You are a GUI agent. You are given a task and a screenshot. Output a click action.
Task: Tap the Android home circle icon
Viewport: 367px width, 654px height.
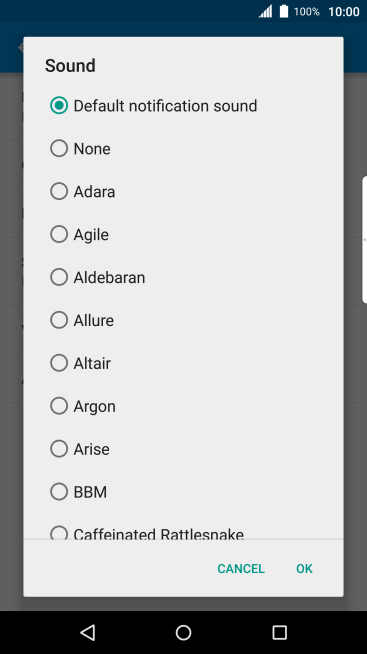click(x=184, y=632)
